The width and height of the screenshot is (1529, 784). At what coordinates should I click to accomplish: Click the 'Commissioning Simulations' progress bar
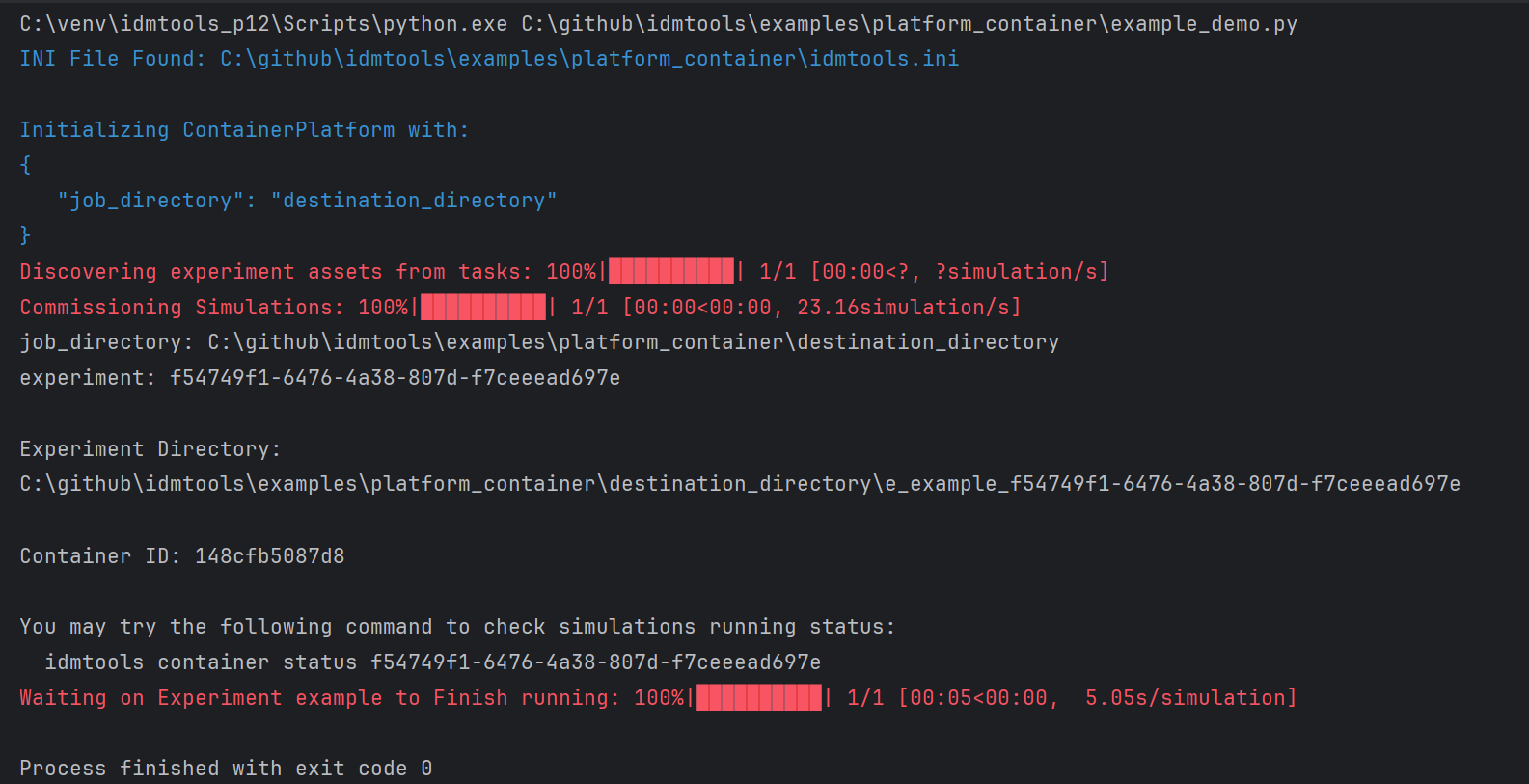pos(483,308)
